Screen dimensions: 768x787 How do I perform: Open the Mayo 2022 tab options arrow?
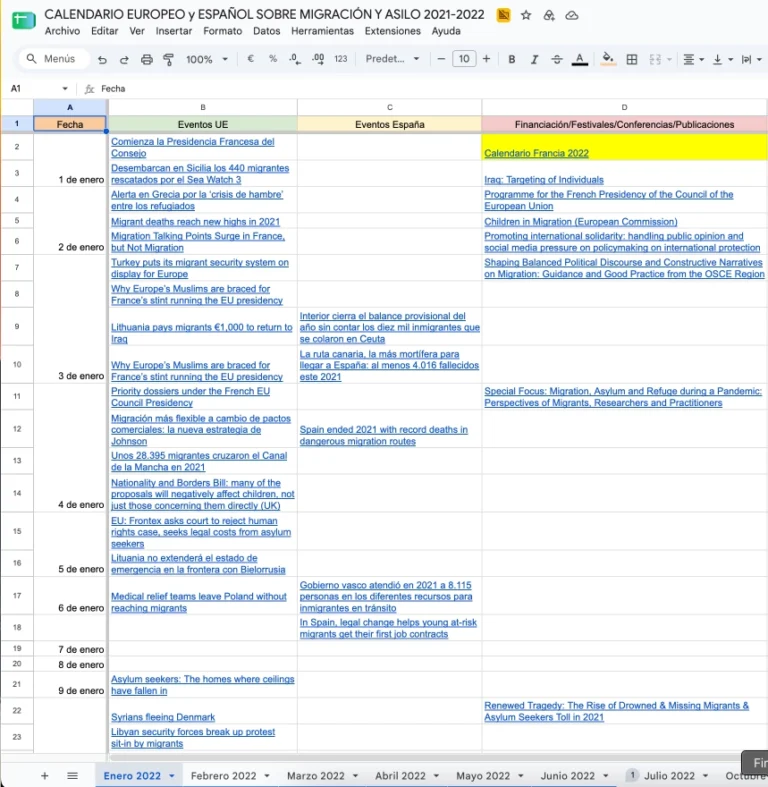(x=521, y=776)
